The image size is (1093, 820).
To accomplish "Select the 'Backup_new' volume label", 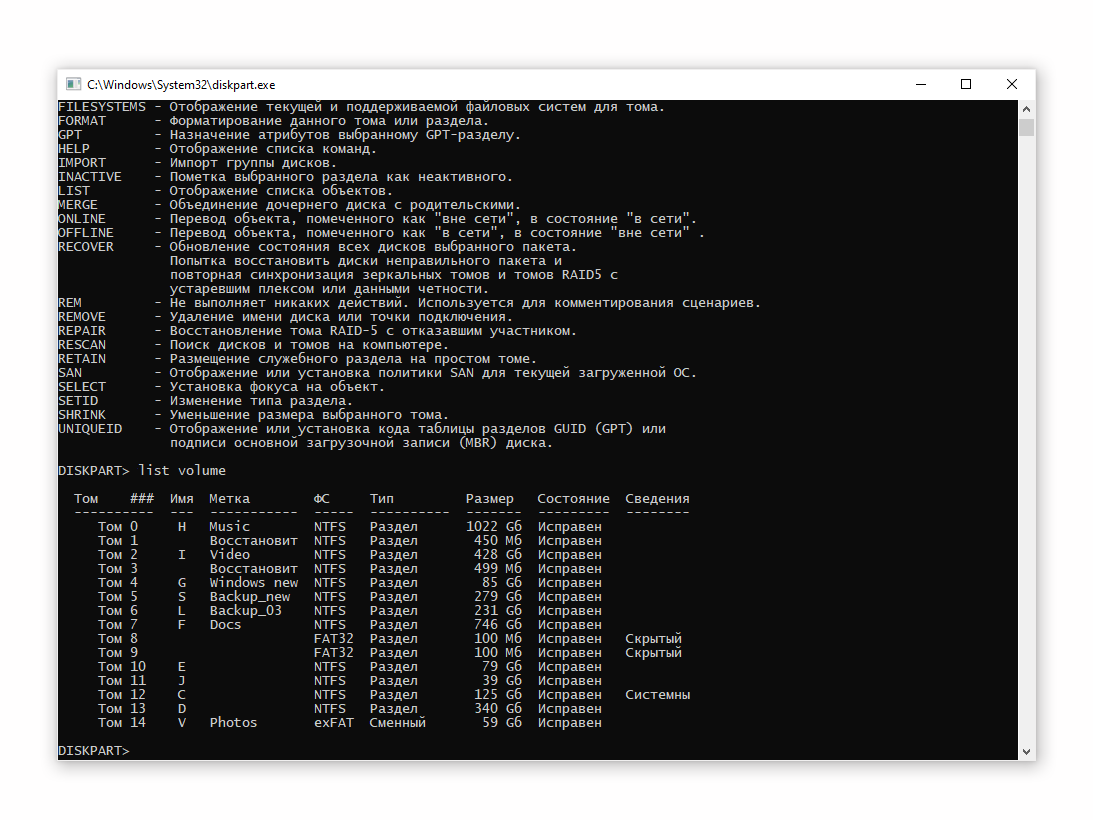I will [x=250, y=597].
